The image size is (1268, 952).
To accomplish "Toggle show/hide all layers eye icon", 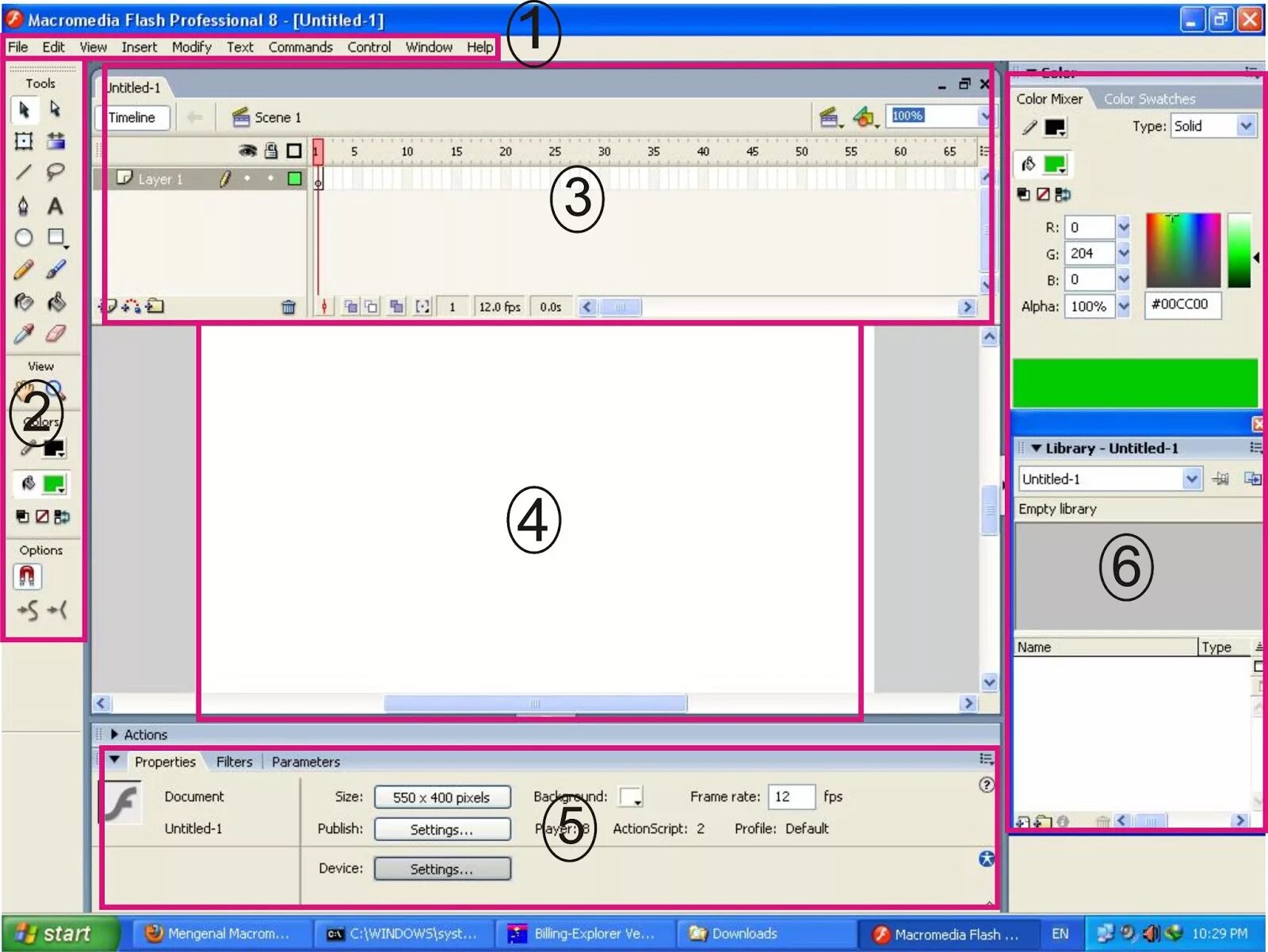I will point(248,151).
